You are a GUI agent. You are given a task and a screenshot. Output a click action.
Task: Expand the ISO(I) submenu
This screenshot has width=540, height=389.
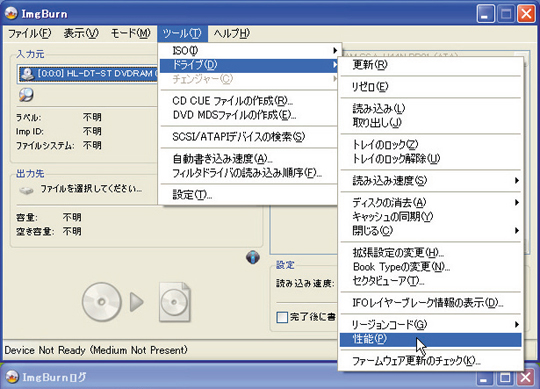pos(249,51)
